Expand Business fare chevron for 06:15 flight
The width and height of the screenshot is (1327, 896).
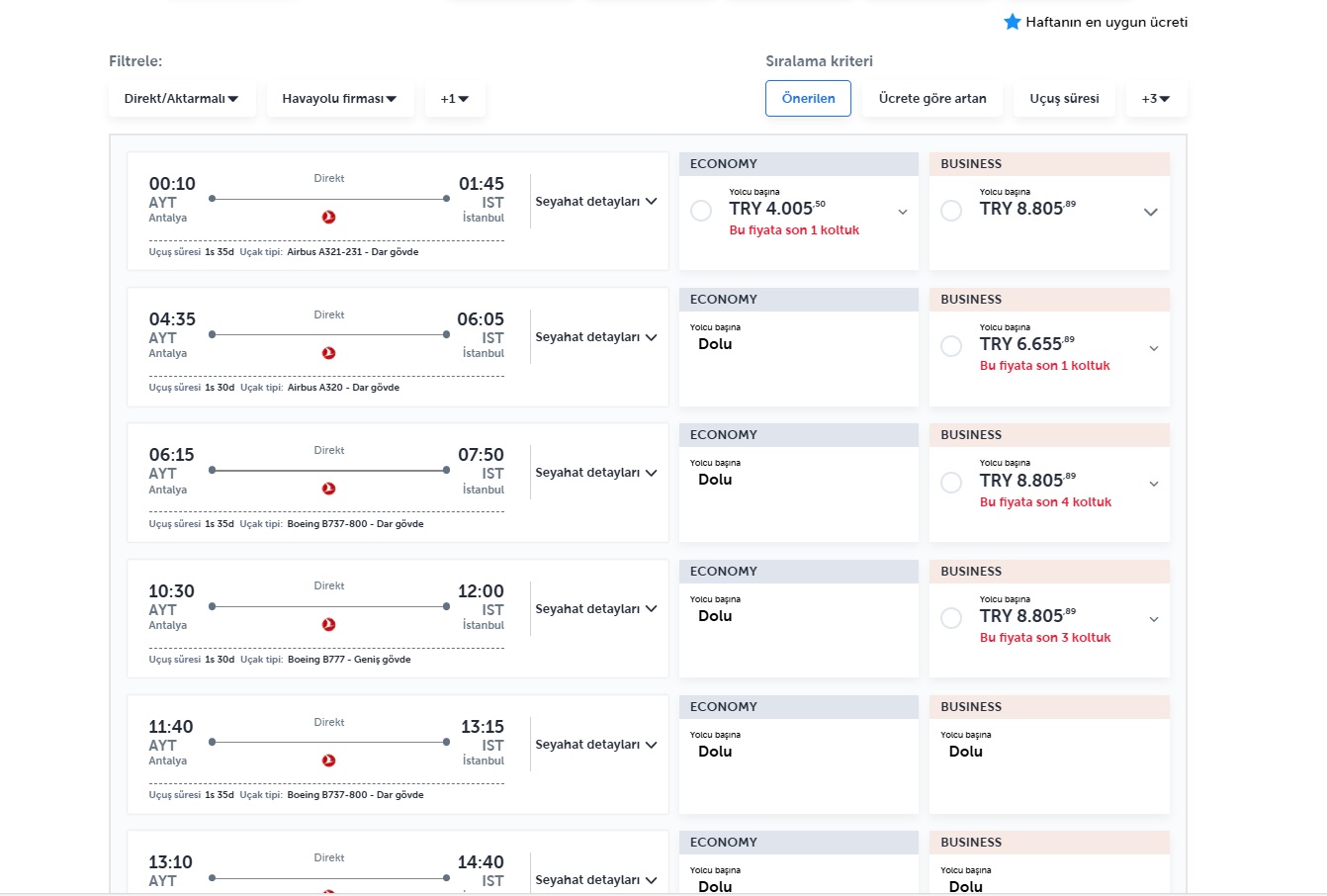coord(1154,484)
